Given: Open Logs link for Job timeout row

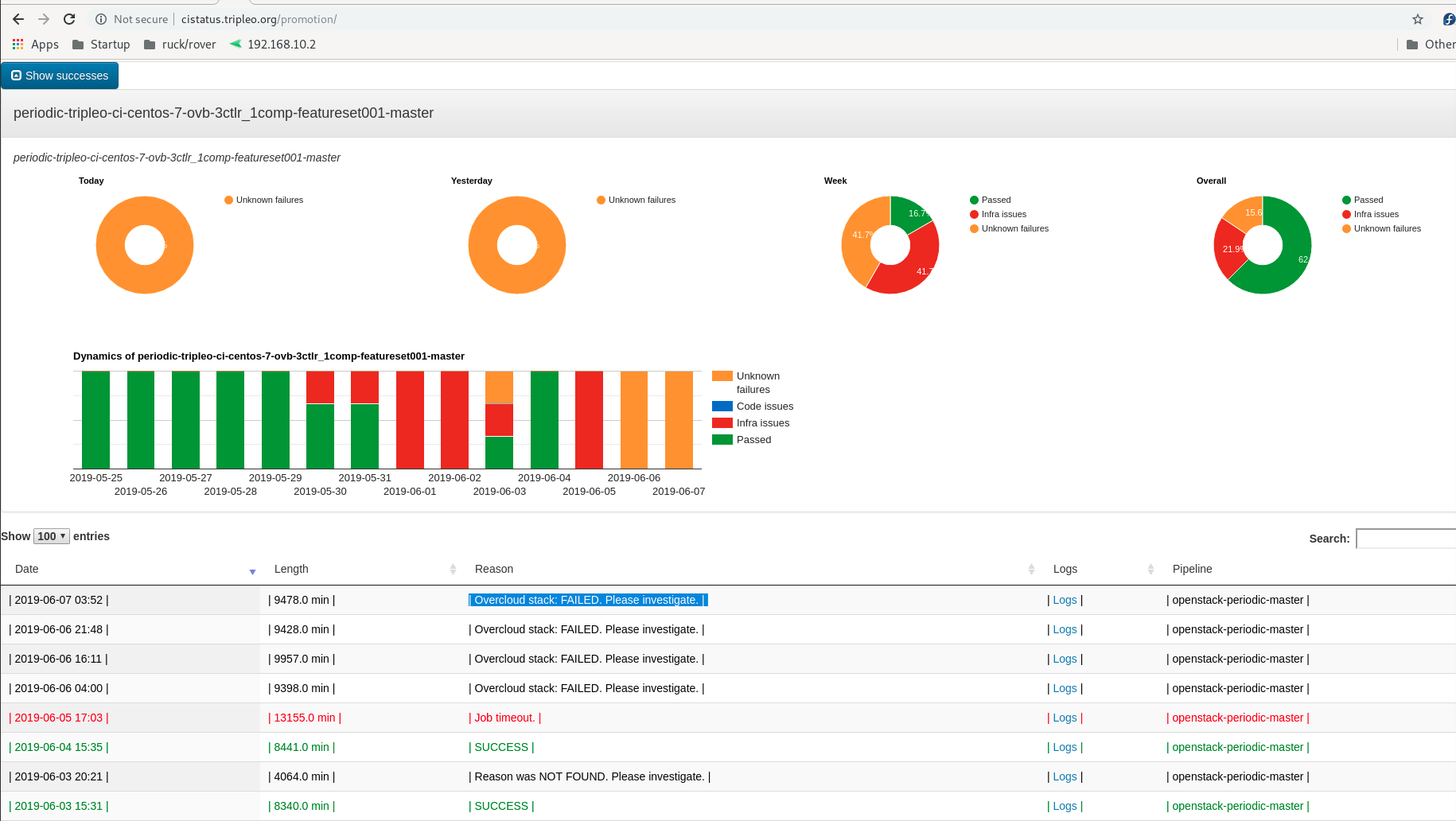Looking at the screenshot, I should coord(1065,718).
